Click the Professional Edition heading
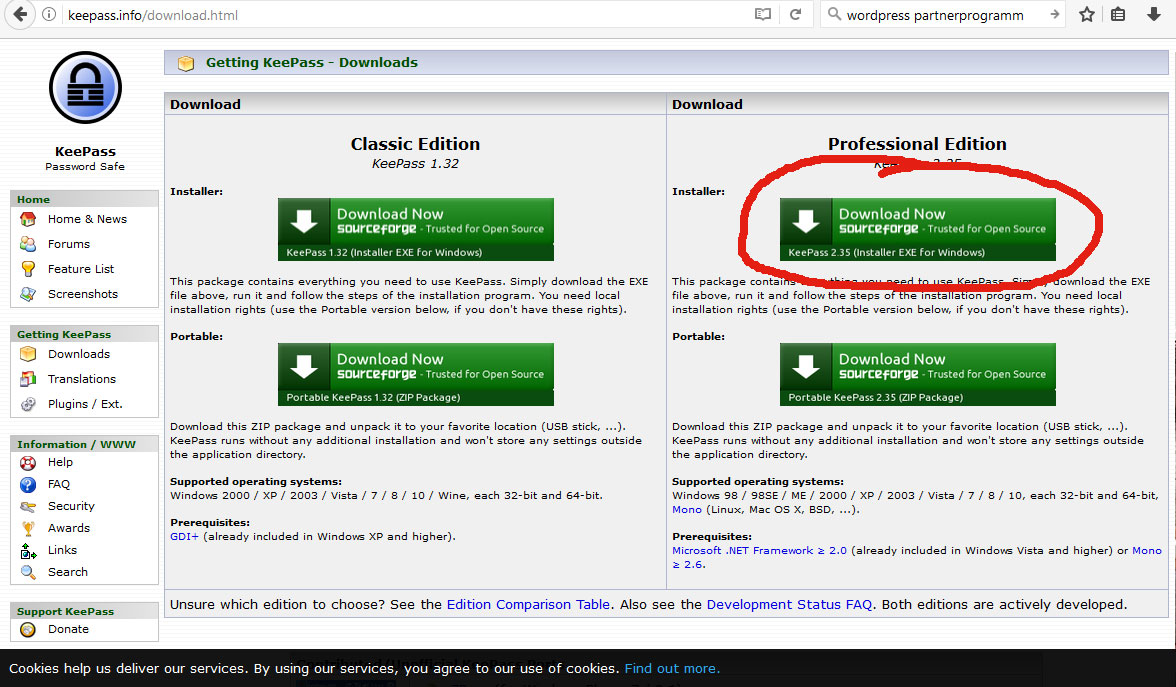 click(917, 144)
